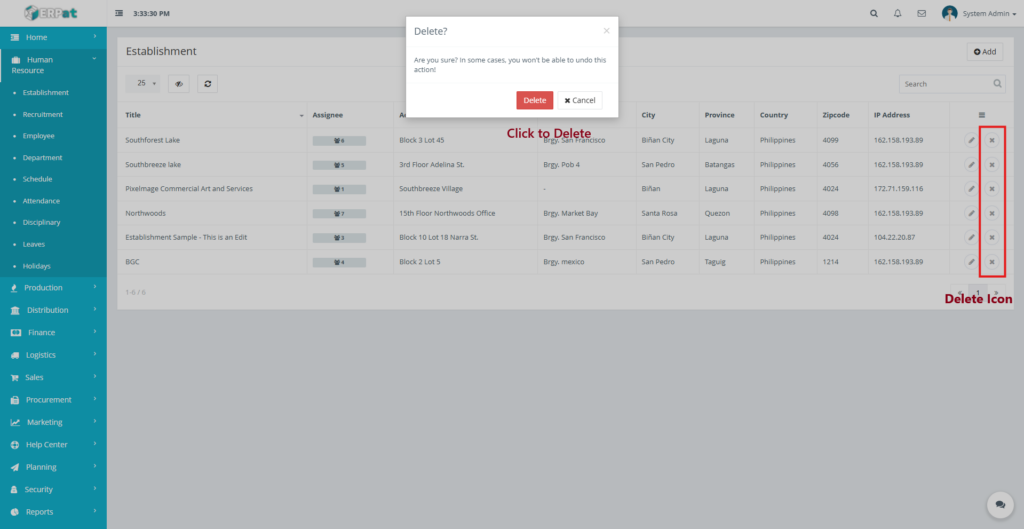Expand the Procurement sidebar menu

53,400
